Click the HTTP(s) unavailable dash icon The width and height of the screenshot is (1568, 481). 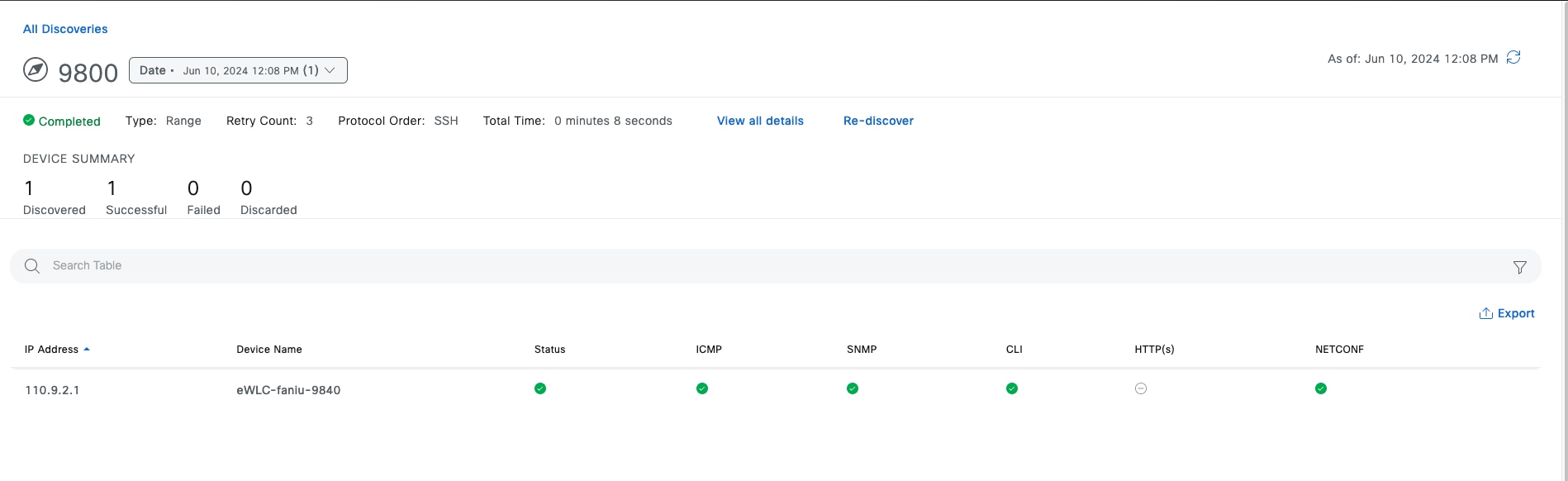click(x=1141, y=388)
